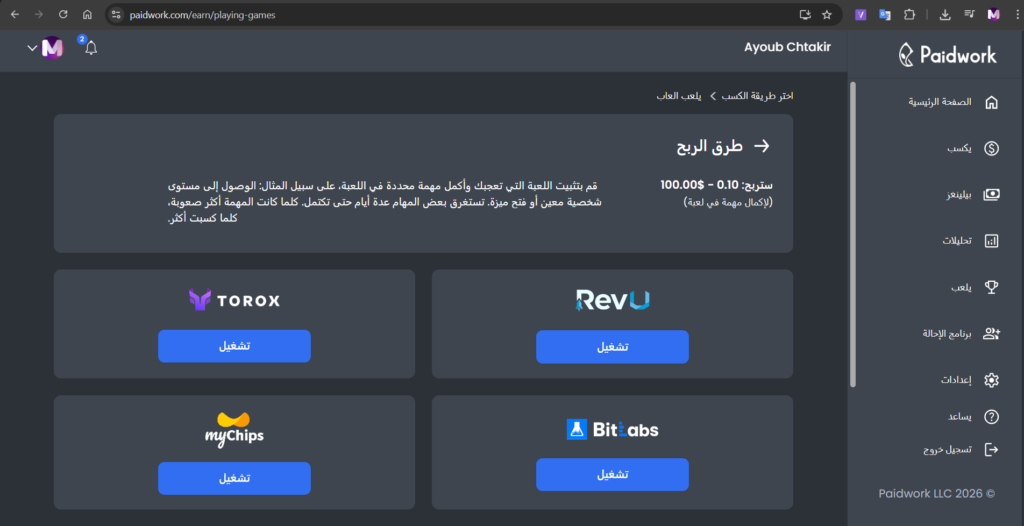Open the Google Translate extension icon
1024x526 pixels.
885,14
